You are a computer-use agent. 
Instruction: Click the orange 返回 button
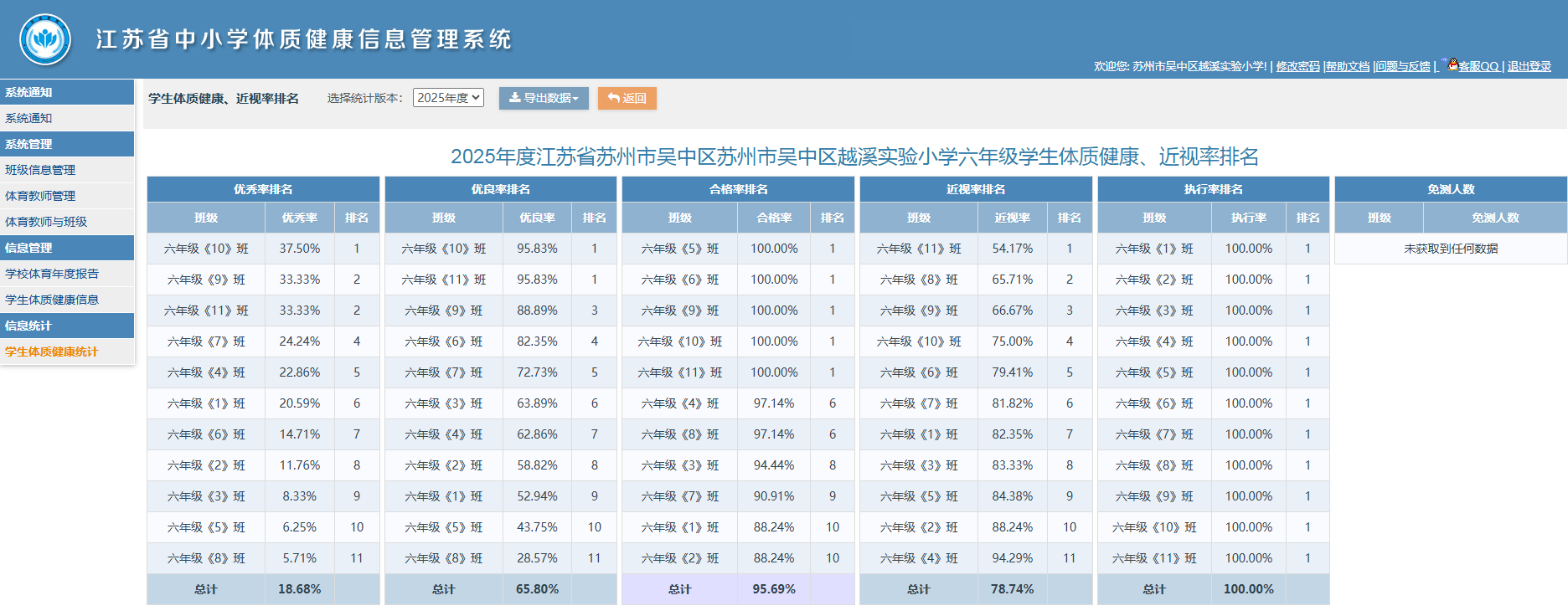pyautogui.click(x=627, y=98)
